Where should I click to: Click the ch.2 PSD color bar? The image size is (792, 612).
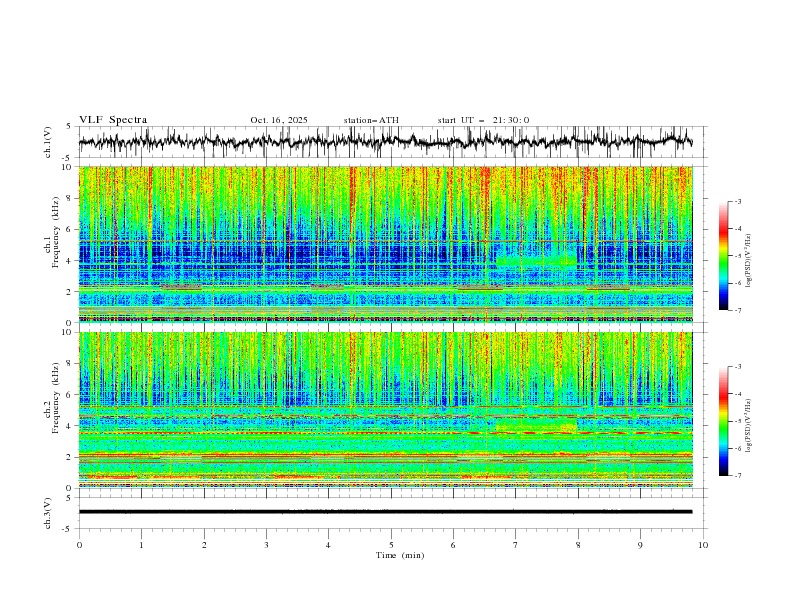click(x=723, y=421)
